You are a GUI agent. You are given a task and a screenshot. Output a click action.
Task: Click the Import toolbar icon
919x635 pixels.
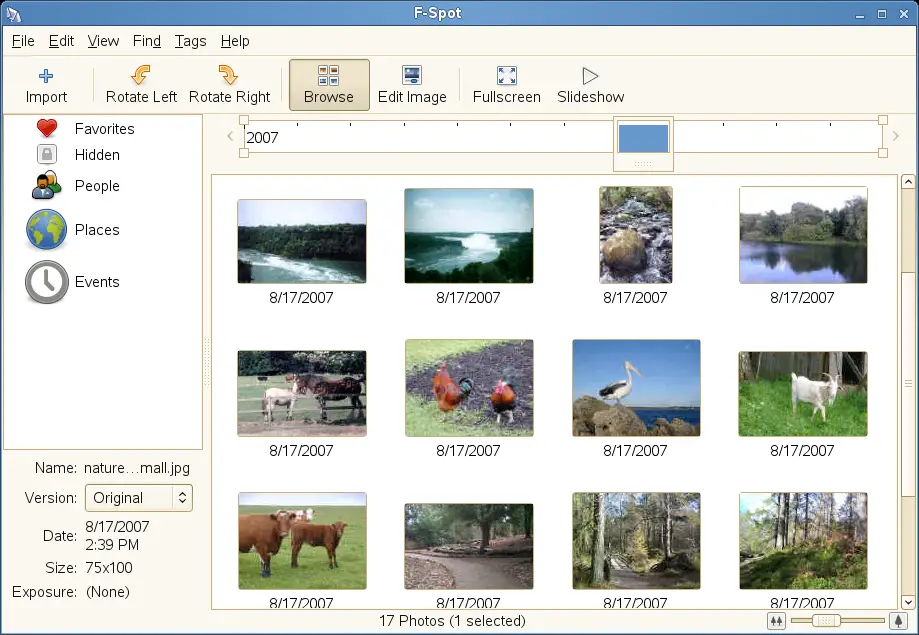(46, 84)
